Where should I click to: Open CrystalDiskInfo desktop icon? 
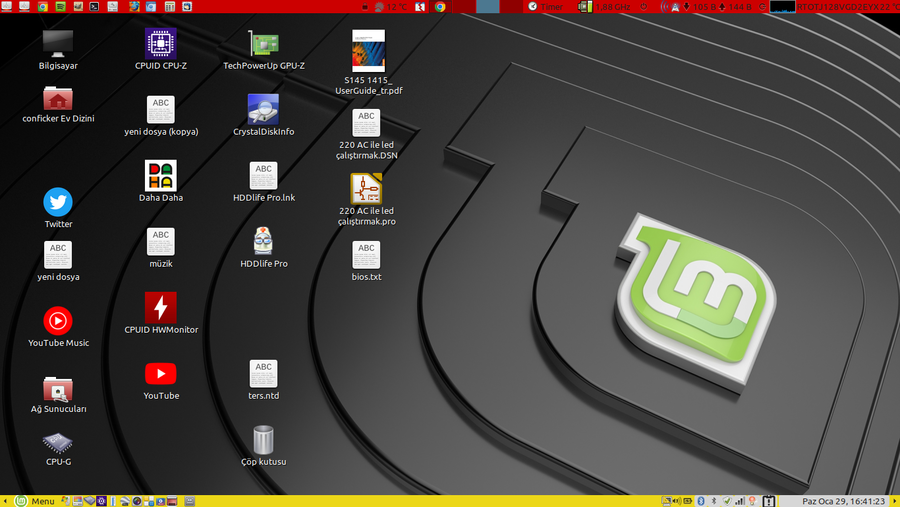[263, 109]
